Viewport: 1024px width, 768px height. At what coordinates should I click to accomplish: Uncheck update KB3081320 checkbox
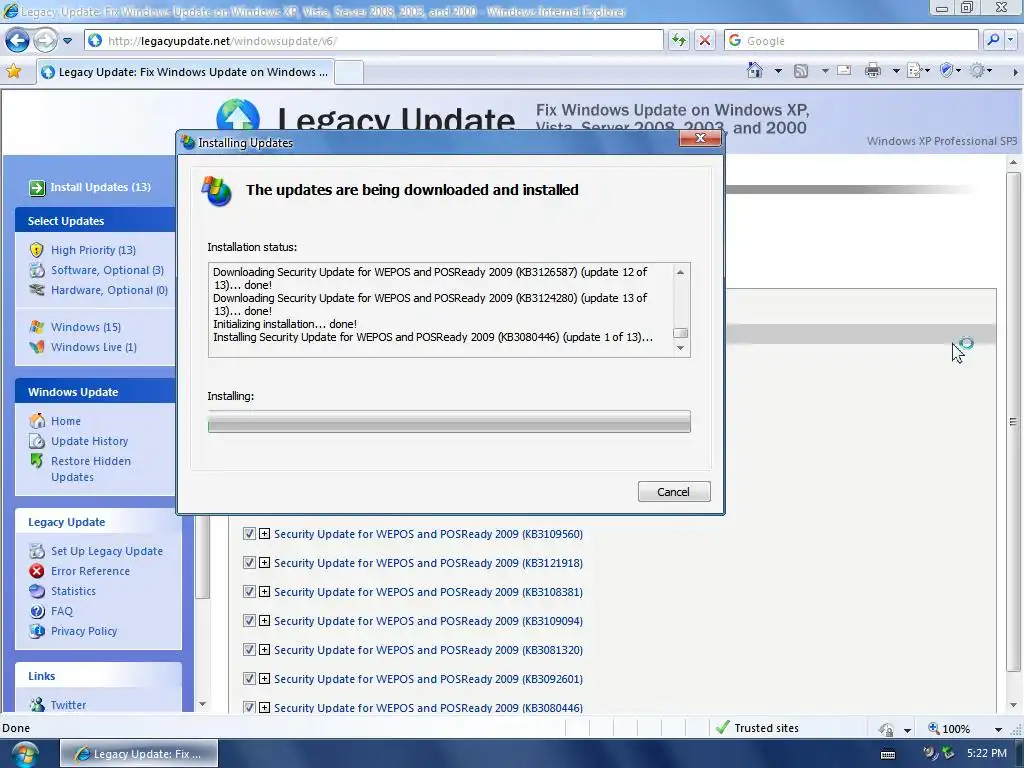tap(249, 650)
